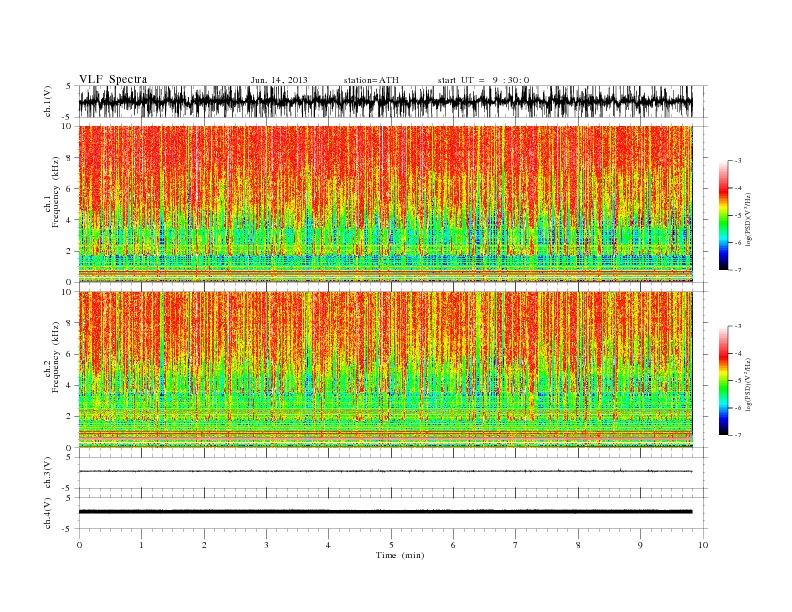Click the "ch.4(V)" axis label
Image resolution: width=792 pixels, height=612 pixels.
pos(48,513)
